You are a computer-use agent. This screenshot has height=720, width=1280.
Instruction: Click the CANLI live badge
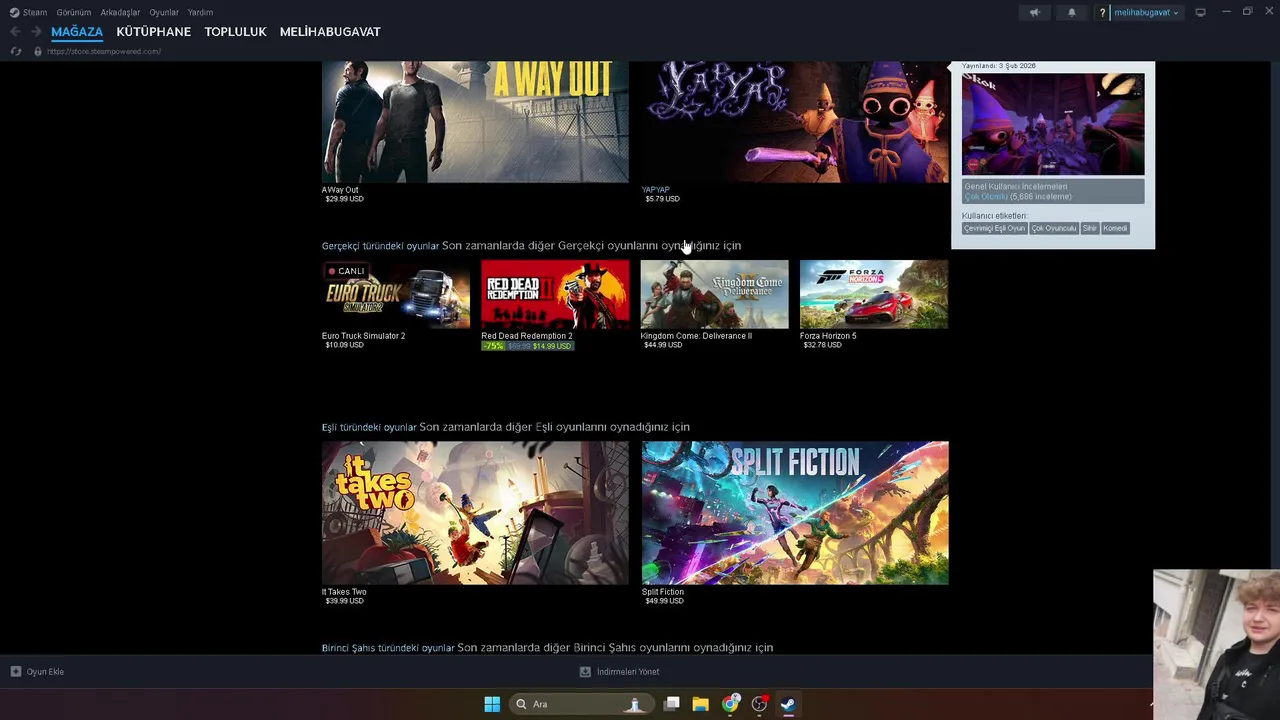[x=346, y=271]
